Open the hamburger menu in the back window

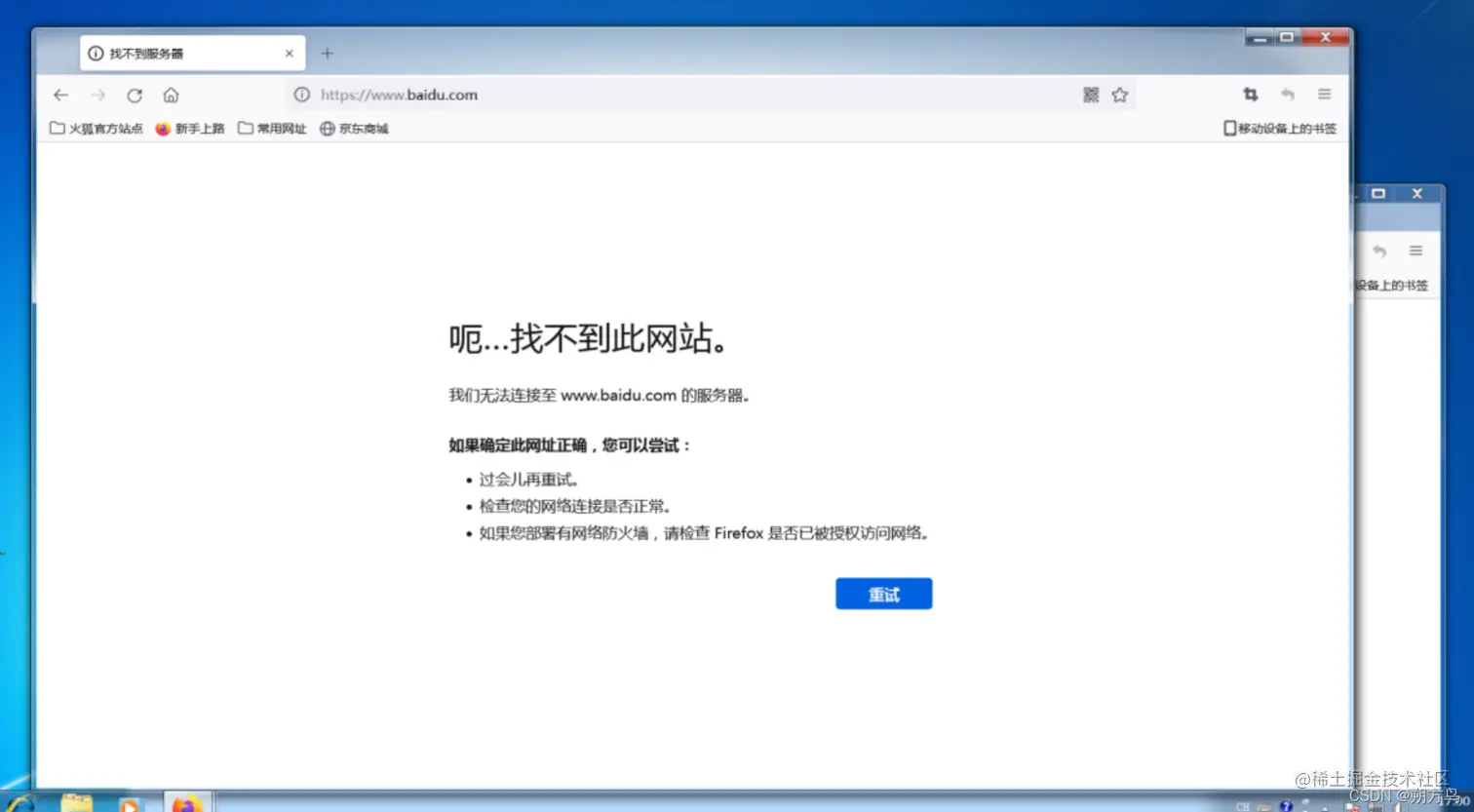coord(1416,251)
